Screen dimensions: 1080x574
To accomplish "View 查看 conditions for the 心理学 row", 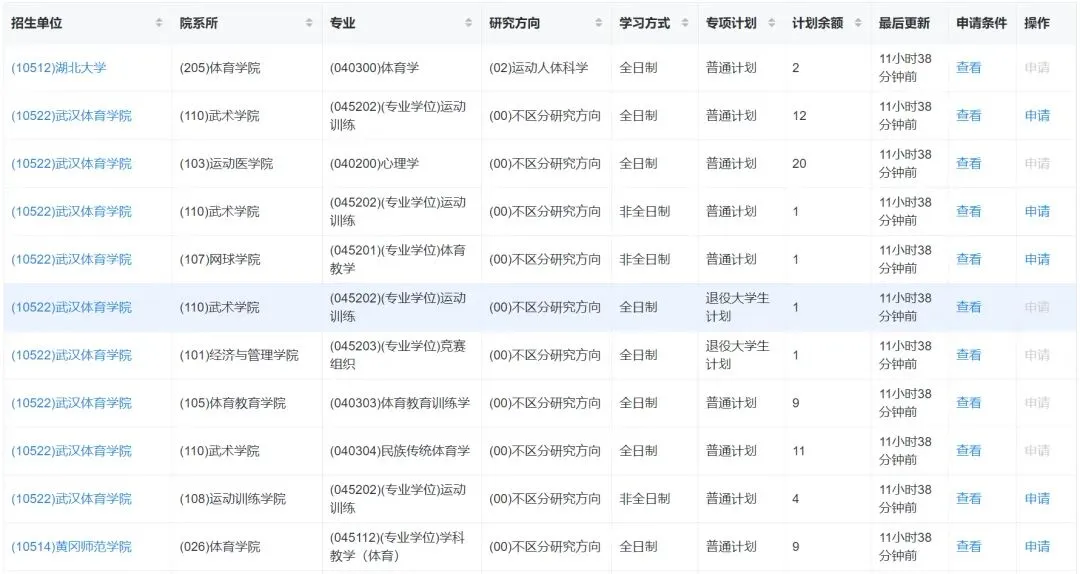I will click(x=968, y=163).
